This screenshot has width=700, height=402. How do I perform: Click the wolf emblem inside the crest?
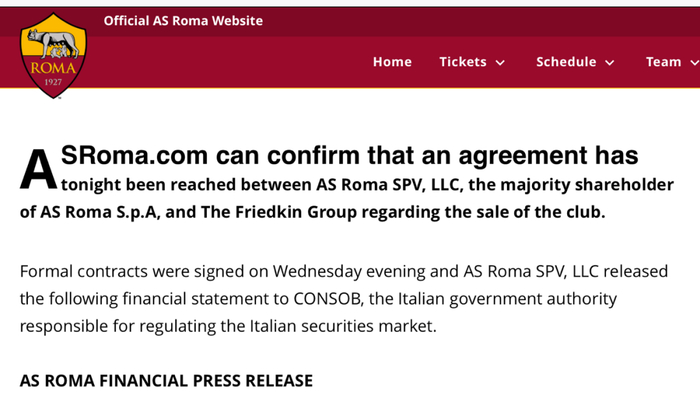click(x=54, y=44)
